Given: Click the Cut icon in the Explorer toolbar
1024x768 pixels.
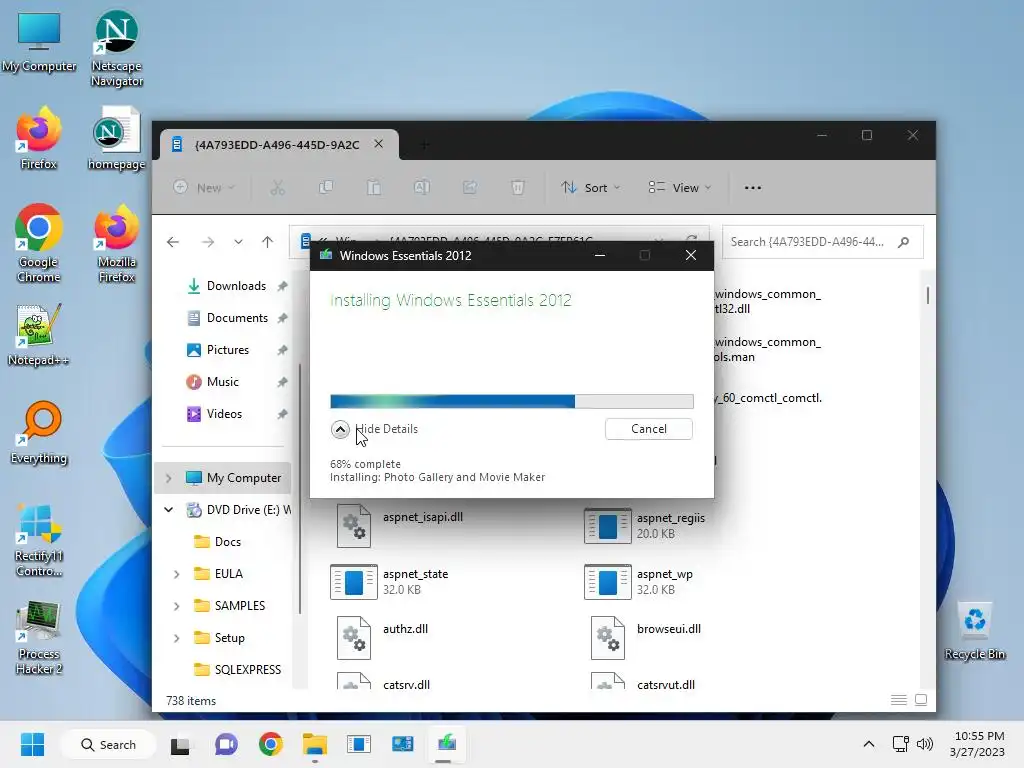Looking at the screenshot, I should 278,188.
